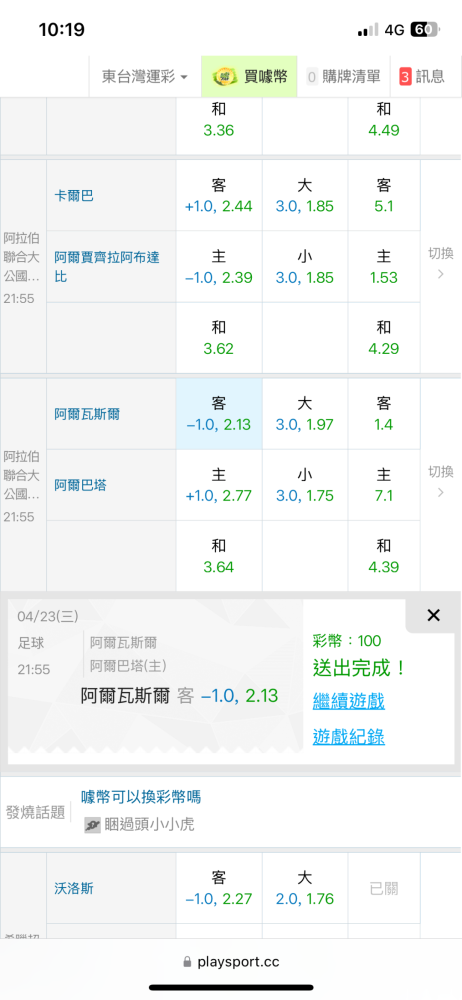This screenshot has width=462, height=1000.
Task: Open 訊息 with red 3 badge
Action: click(422, 77)
